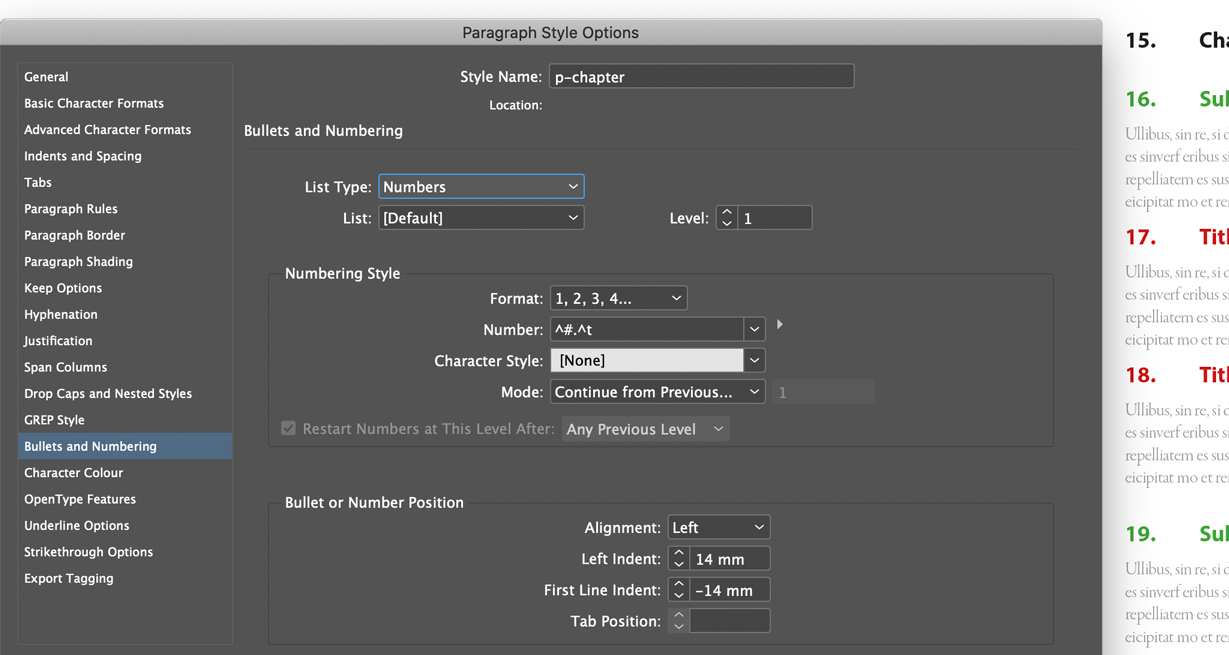
Task: Decrease the Level value using its down arrow
Action: pyautogui.click(x=726, y=222)
